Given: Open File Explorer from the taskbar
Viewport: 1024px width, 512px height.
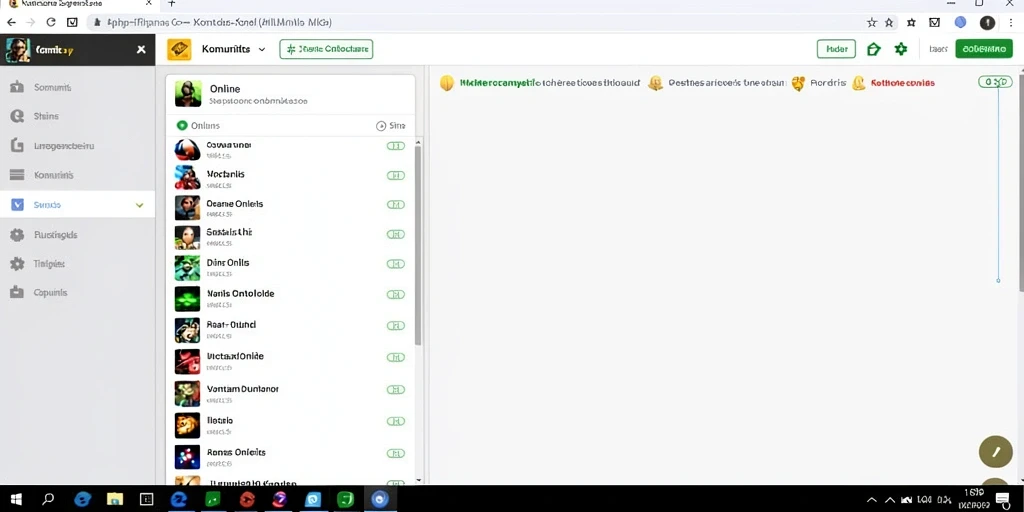Looking at the screenshot, I should [x=115, y=500].
